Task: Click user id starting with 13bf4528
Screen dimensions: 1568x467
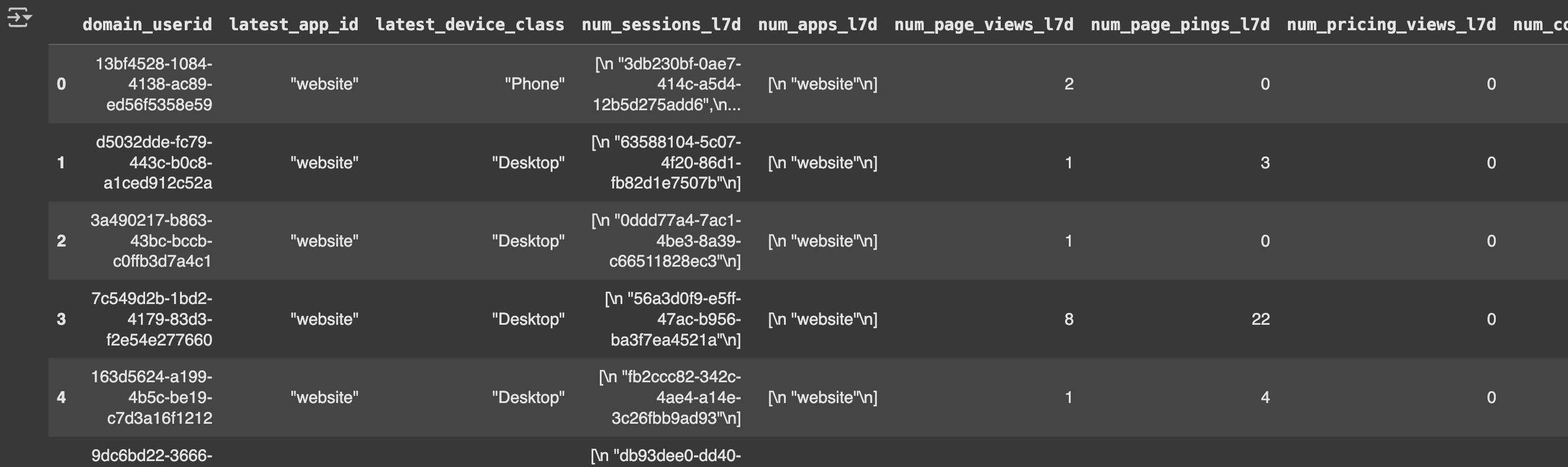Action: point(153,84)
